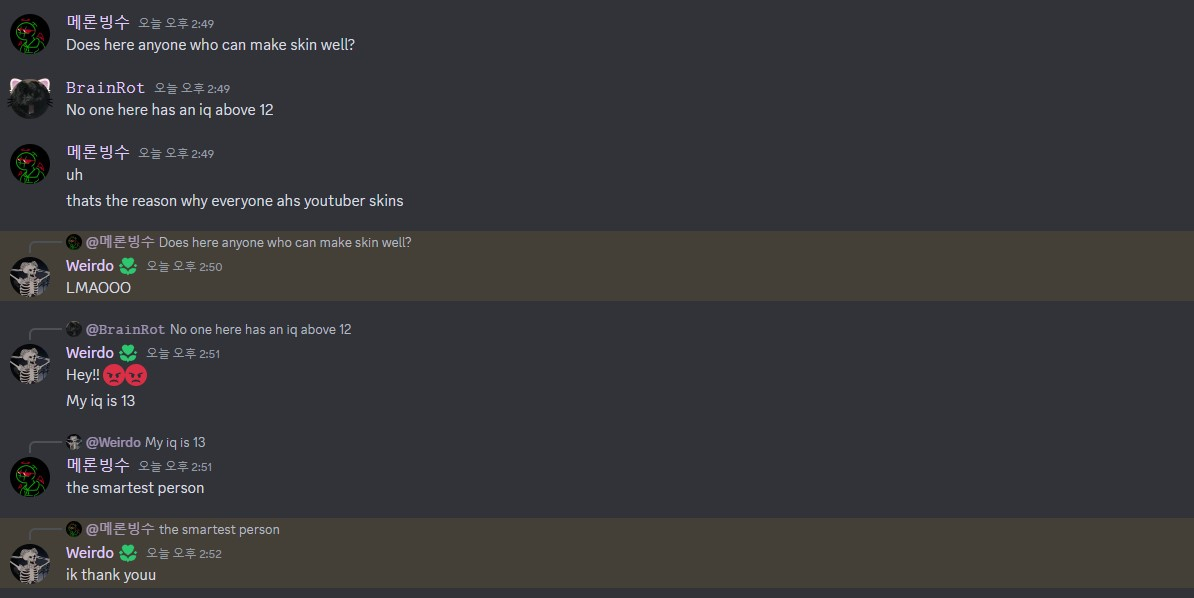The height and width of the screenshot is (598, 1194).
Task: Click green role badge next to Weirdo at 2:50
Action: tap(128, 267)
